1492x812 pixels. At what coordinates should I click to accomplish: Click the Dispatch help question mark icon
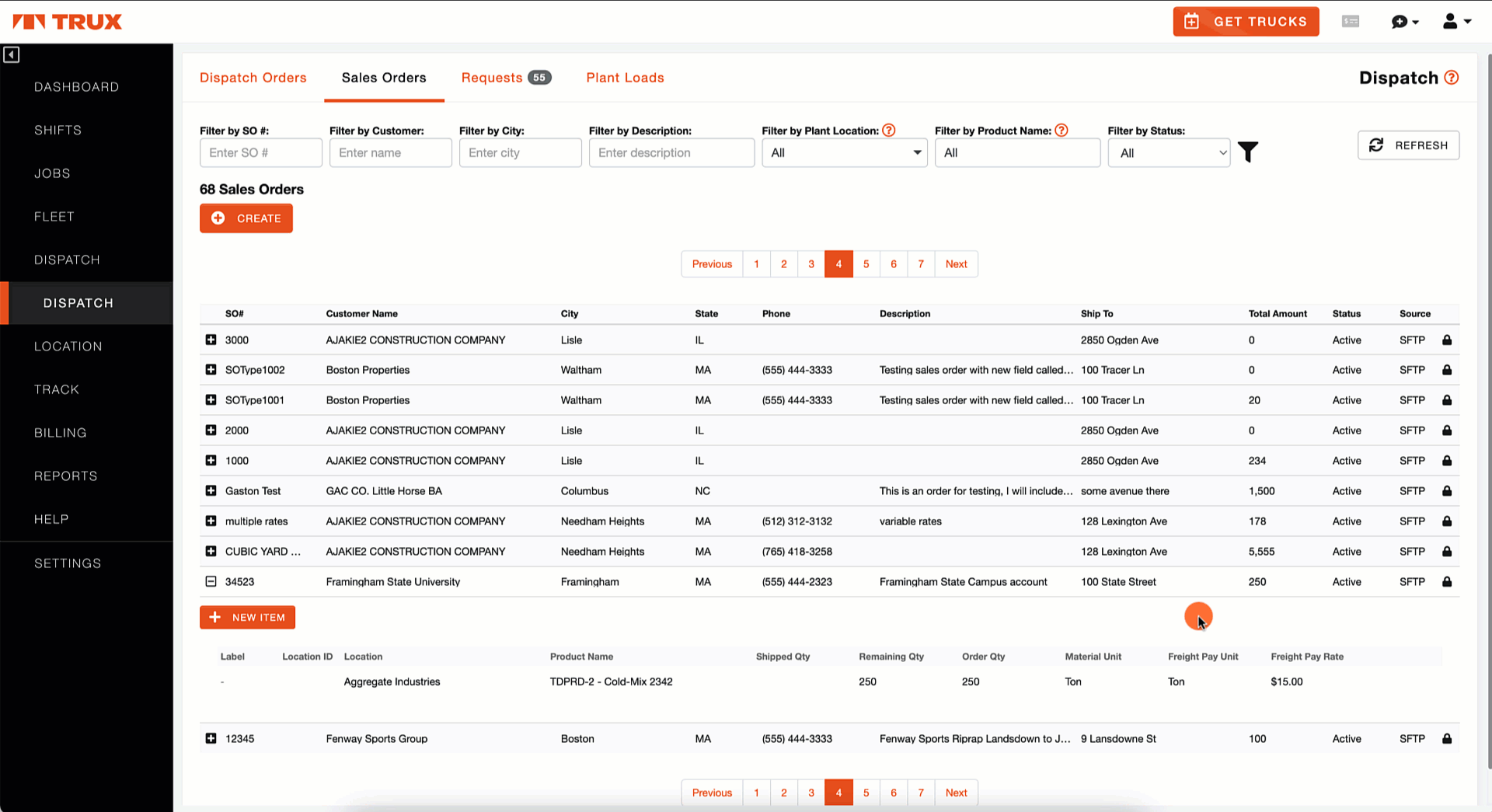1452,78
